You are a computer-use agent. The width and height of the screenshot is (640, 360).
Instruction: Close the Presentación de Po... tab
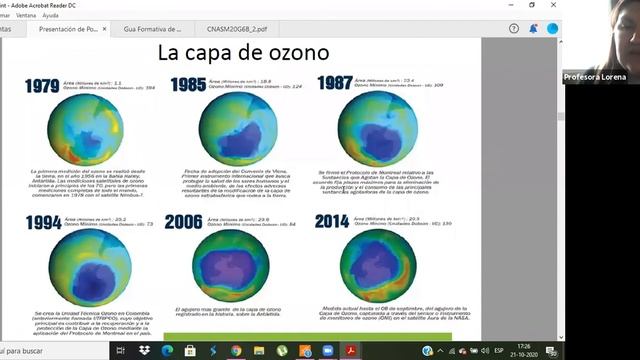click(104, 29)
